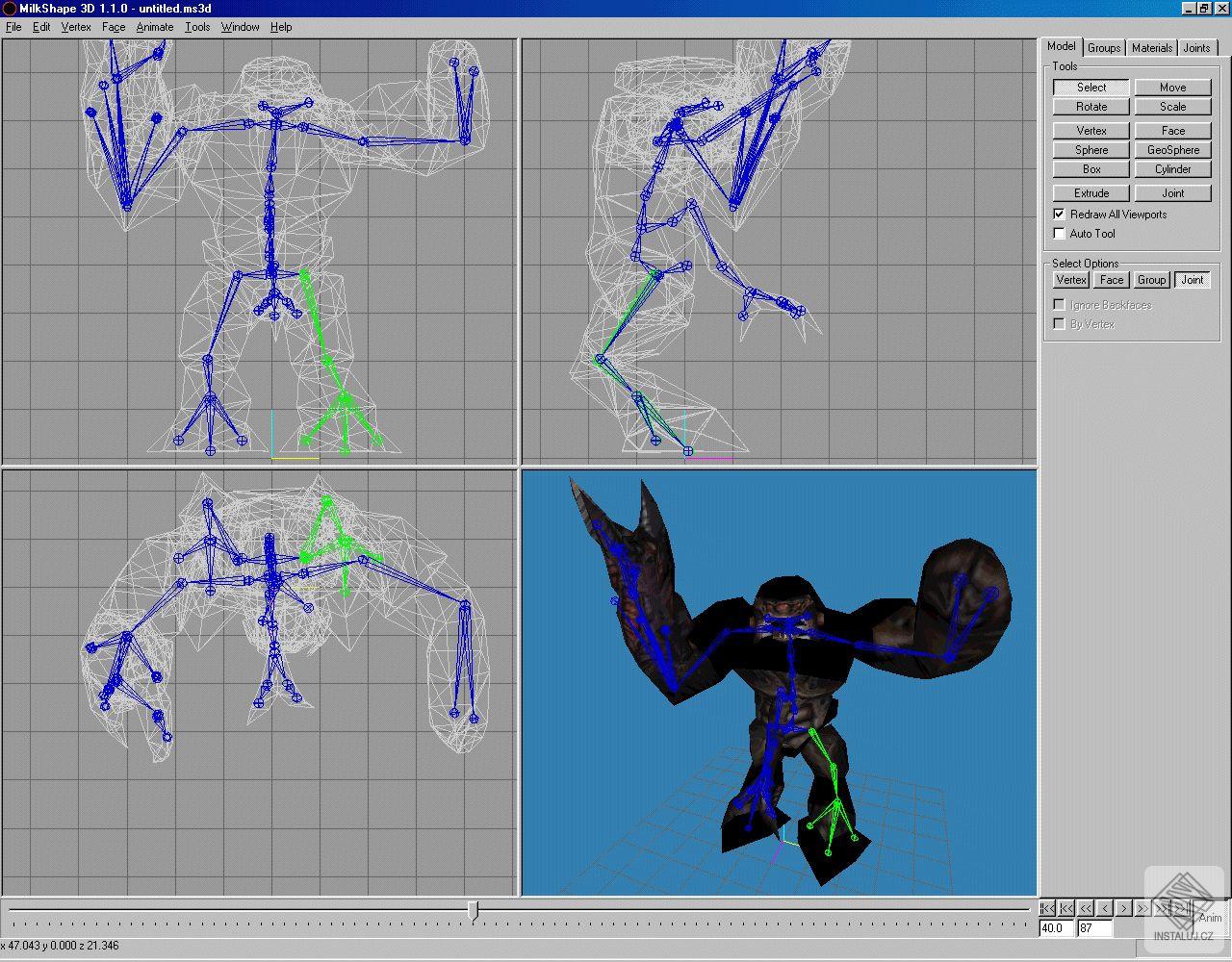1232x962 pixels.
Task: Activate the Extrude tool
Action: [x=1090, y=192]
